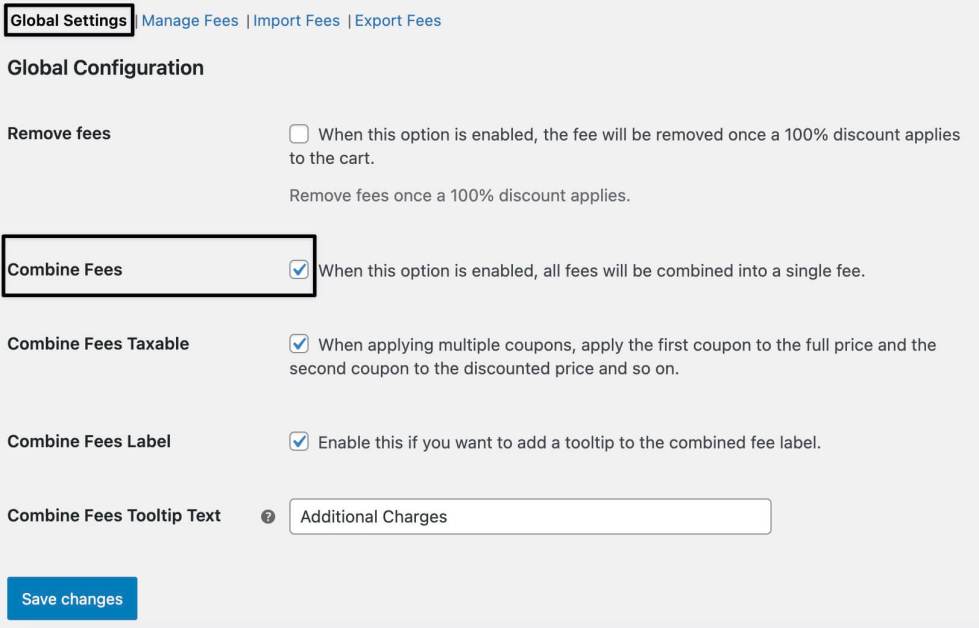979x628 pixels.
Task: Click the "Enable this if you want" description
Action: (x=569, y=442)
